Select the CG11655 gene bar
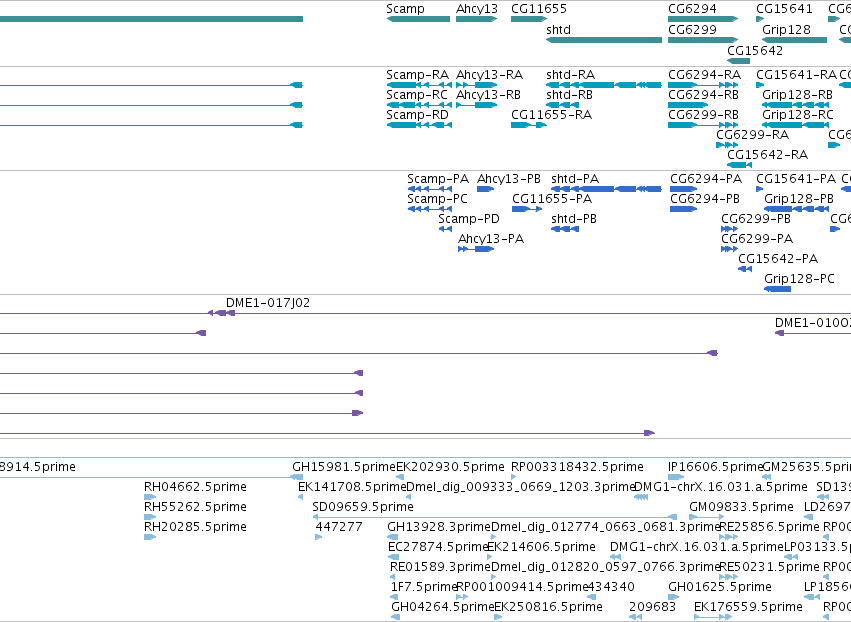This screenshot has width=851, height=622. click(x=529, y=19)
